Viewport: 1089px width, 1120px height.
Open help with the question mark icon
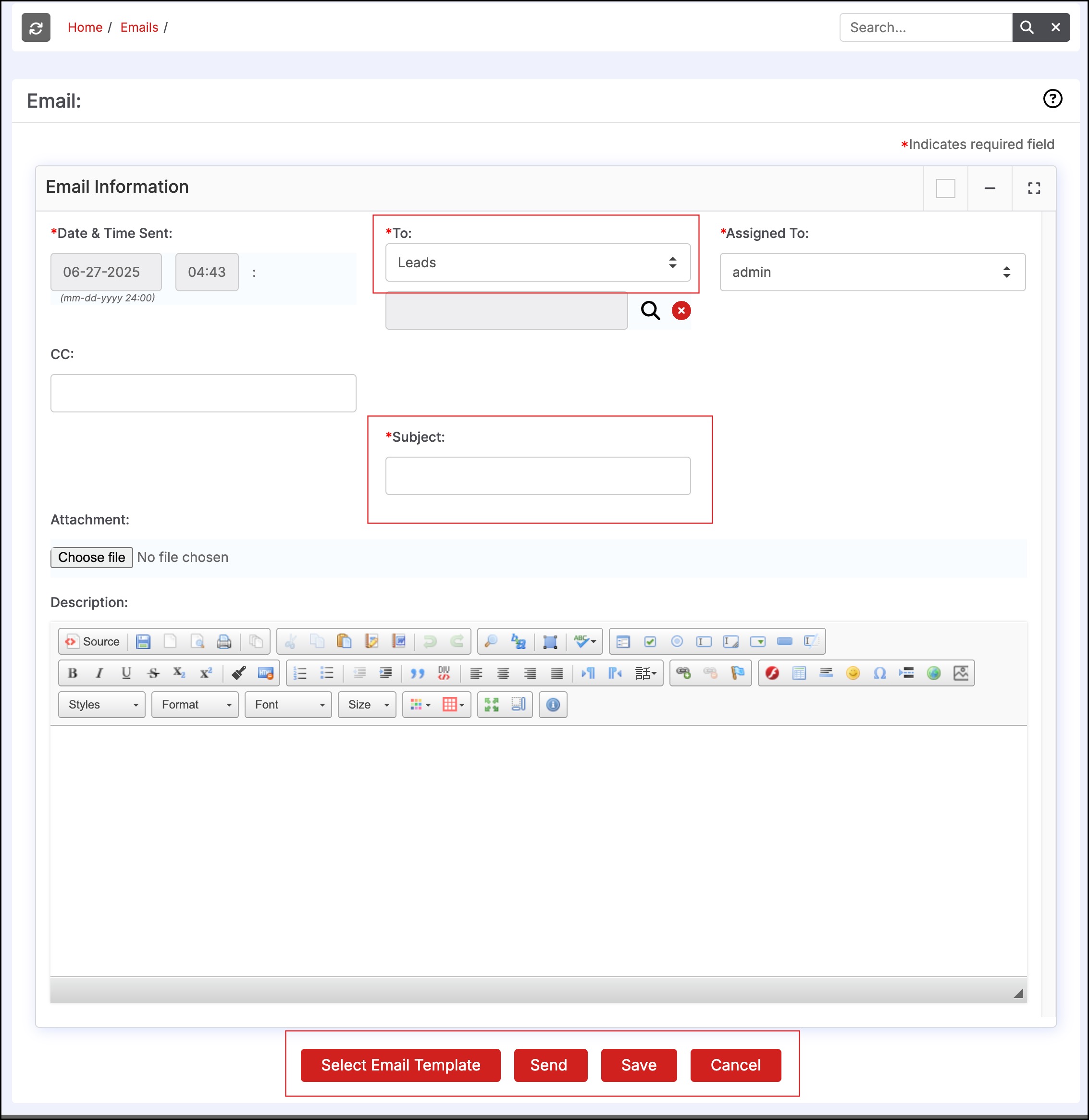(1052, 99)
